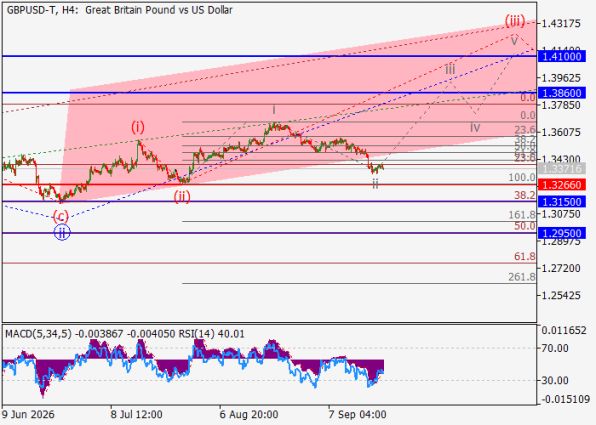Select the blue 1.38600 price level tag
Viewport: 596px width, 425px height.
[x=562, y=93]
